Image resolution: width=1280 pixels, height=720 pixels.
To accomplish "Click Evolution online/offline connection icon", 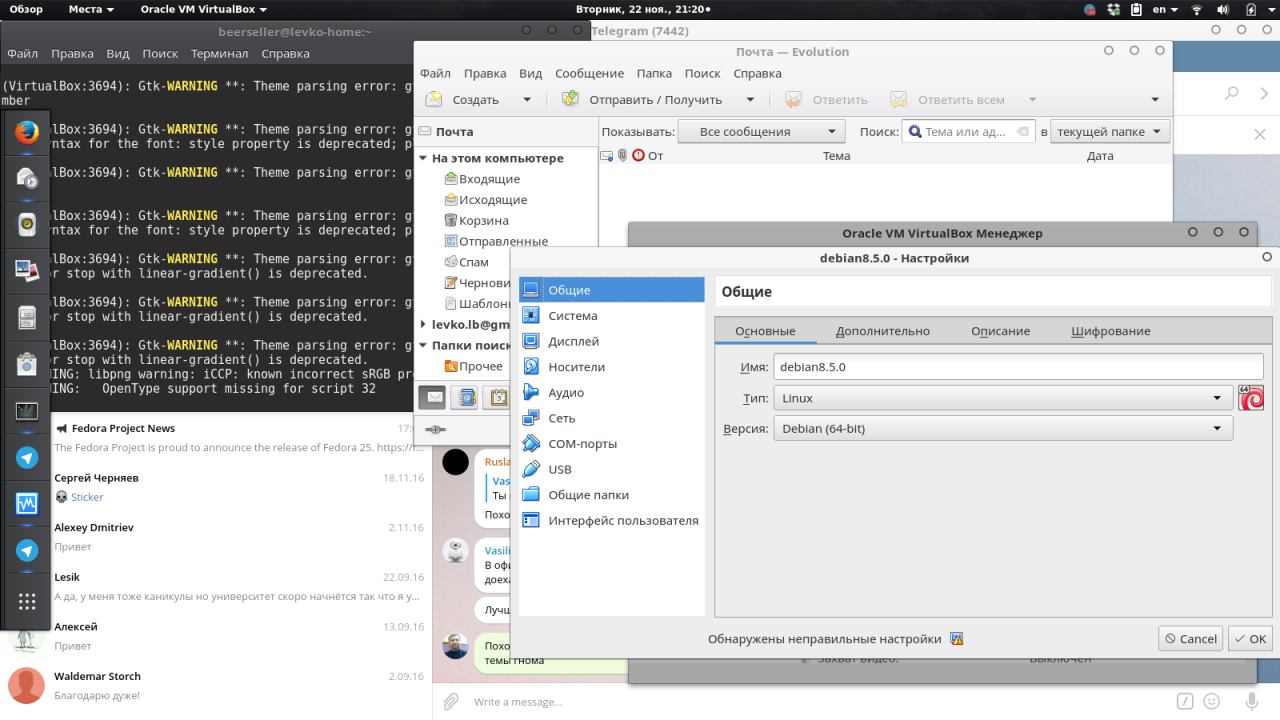I will click(x=435, y=428).
